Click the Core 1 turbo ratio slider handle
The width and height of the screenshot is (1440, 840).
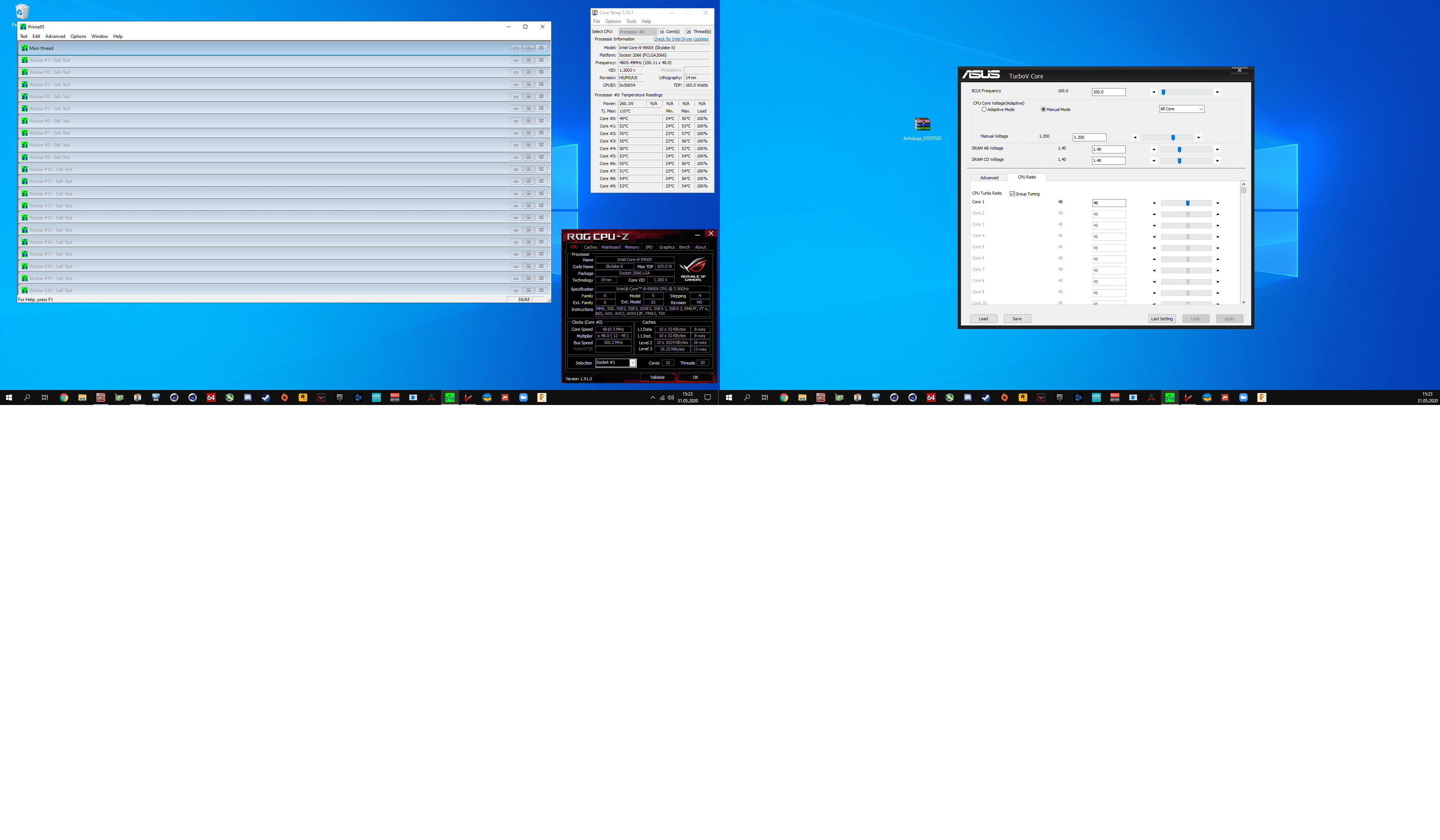click(1187, 203)
